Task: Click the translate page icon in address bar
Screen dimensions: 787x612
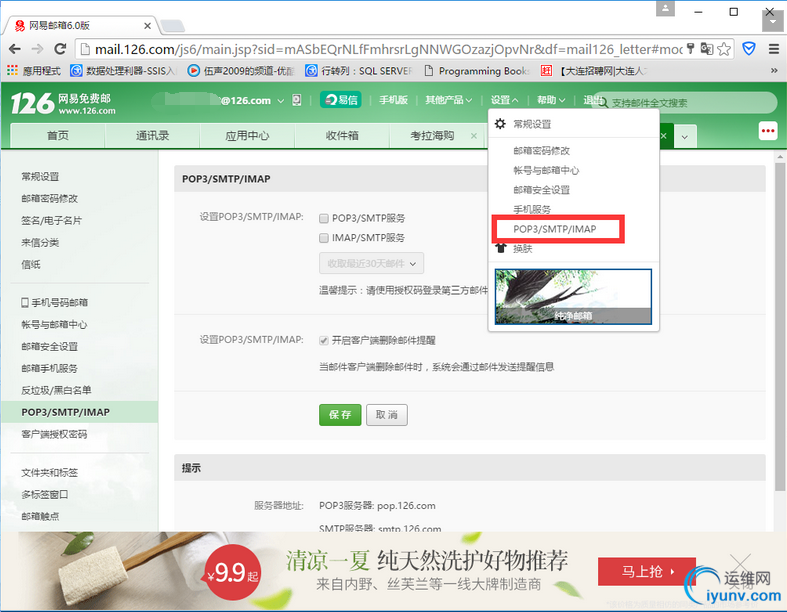Action: pos(707,49)
